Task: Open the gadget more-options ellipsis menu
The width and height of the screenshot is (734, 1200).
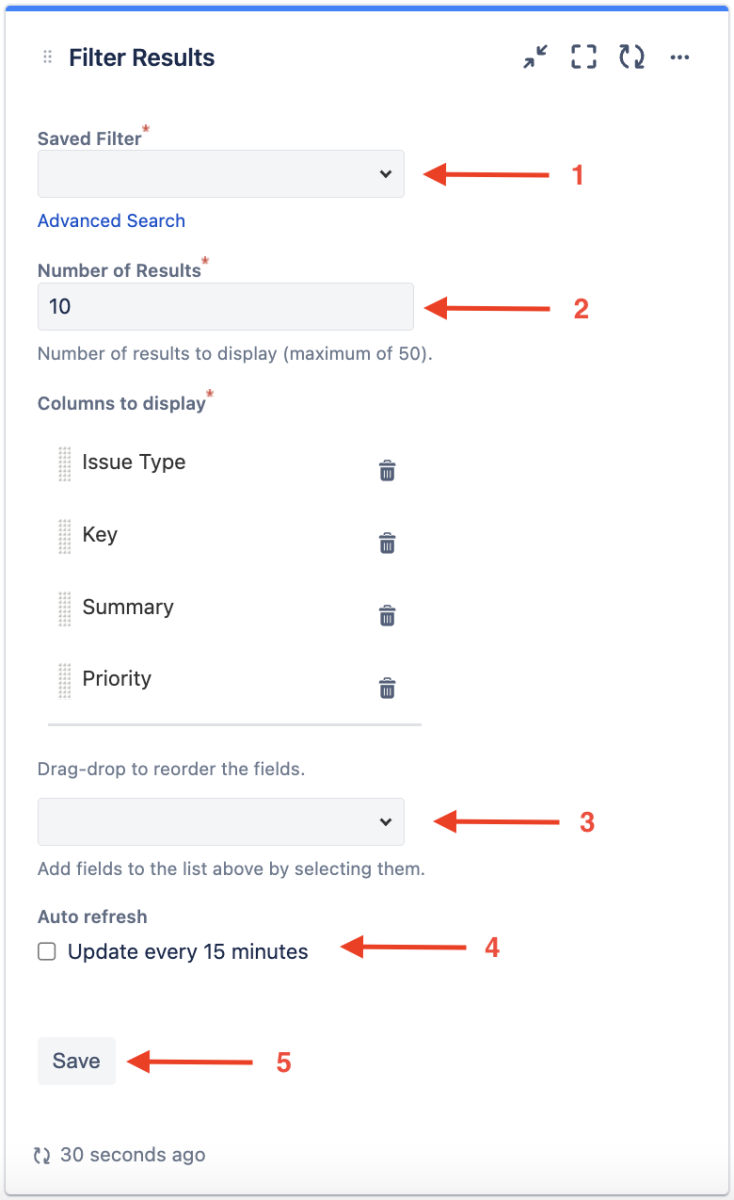Action: tap(680, 58)
